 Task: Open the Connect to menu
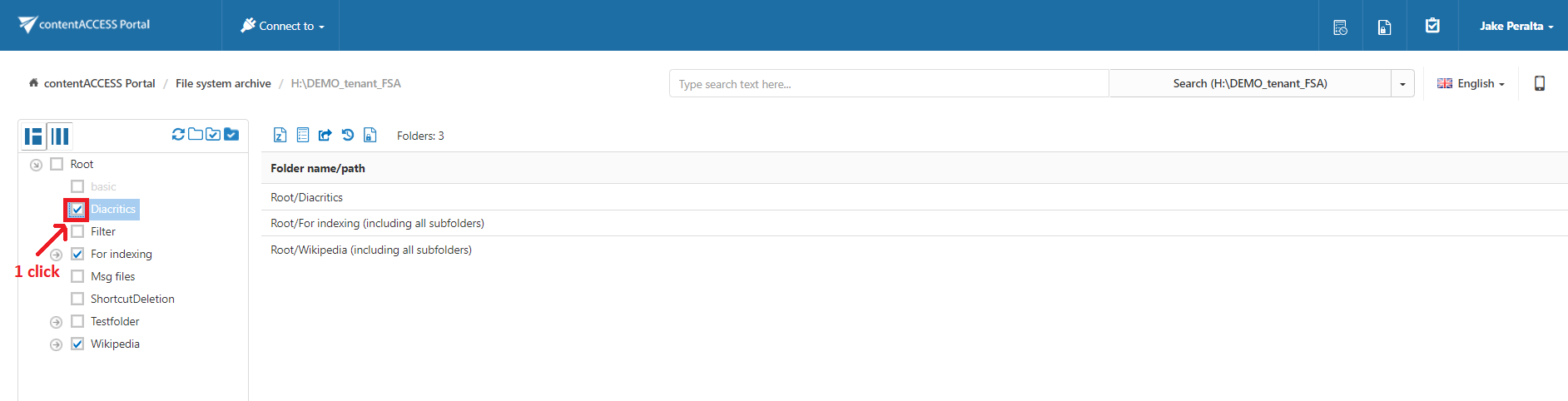tap(283, 26)
